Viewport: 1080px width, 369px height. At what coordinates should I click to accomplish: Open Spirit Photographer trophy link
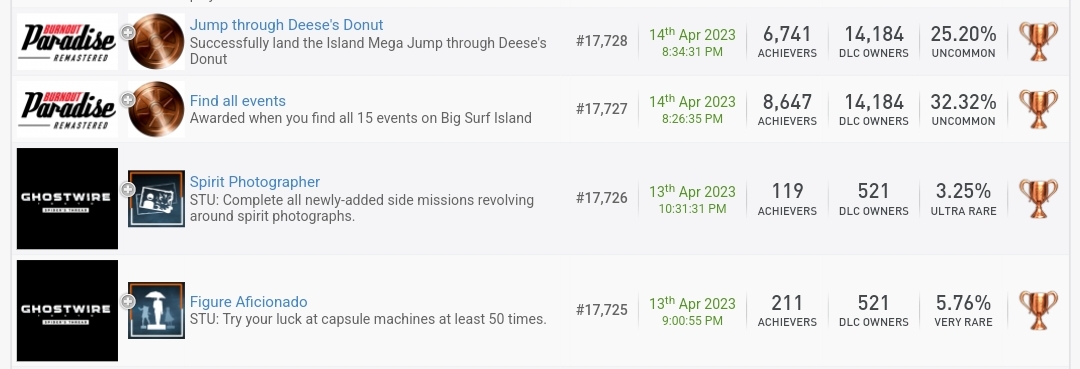(255, 182)
